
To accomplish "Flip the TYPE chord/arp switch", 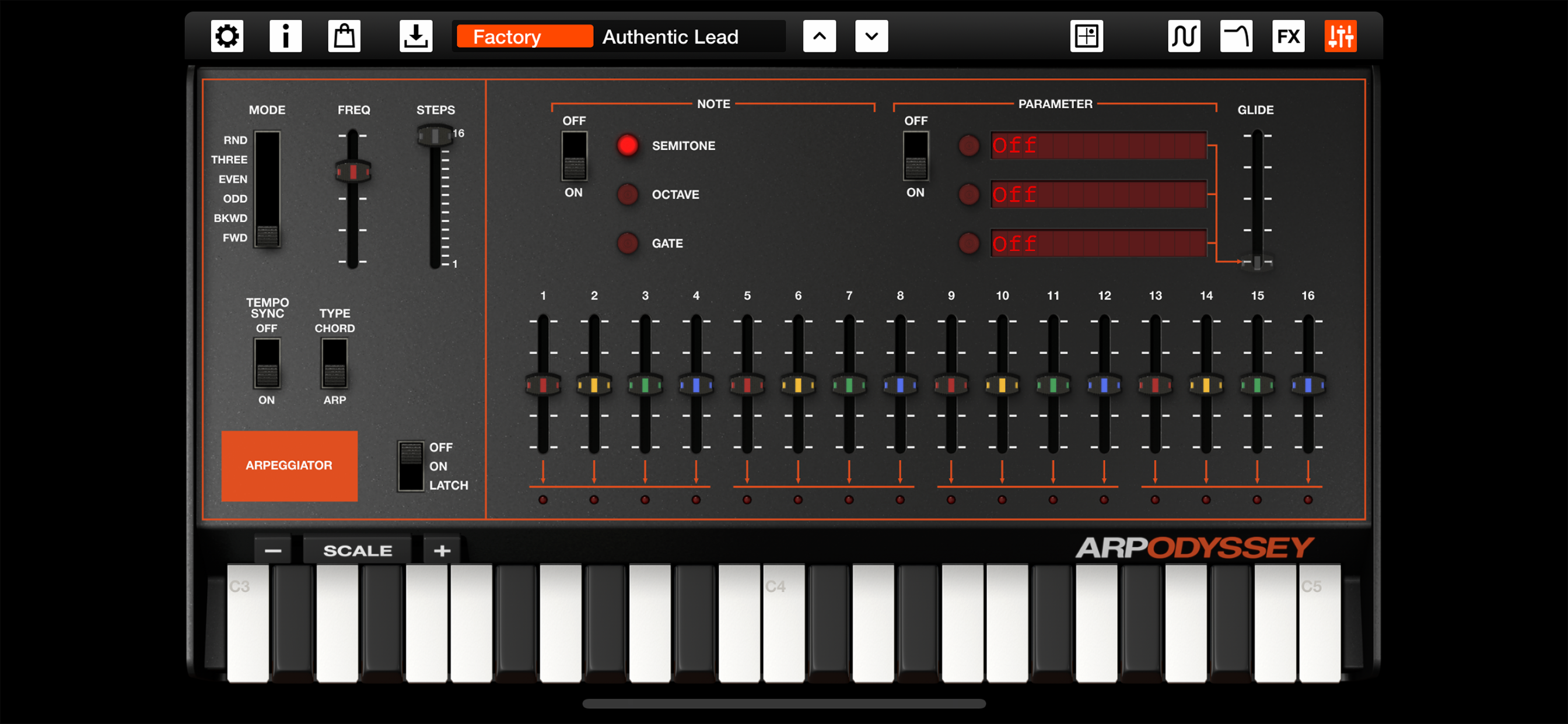I will 334,364.
